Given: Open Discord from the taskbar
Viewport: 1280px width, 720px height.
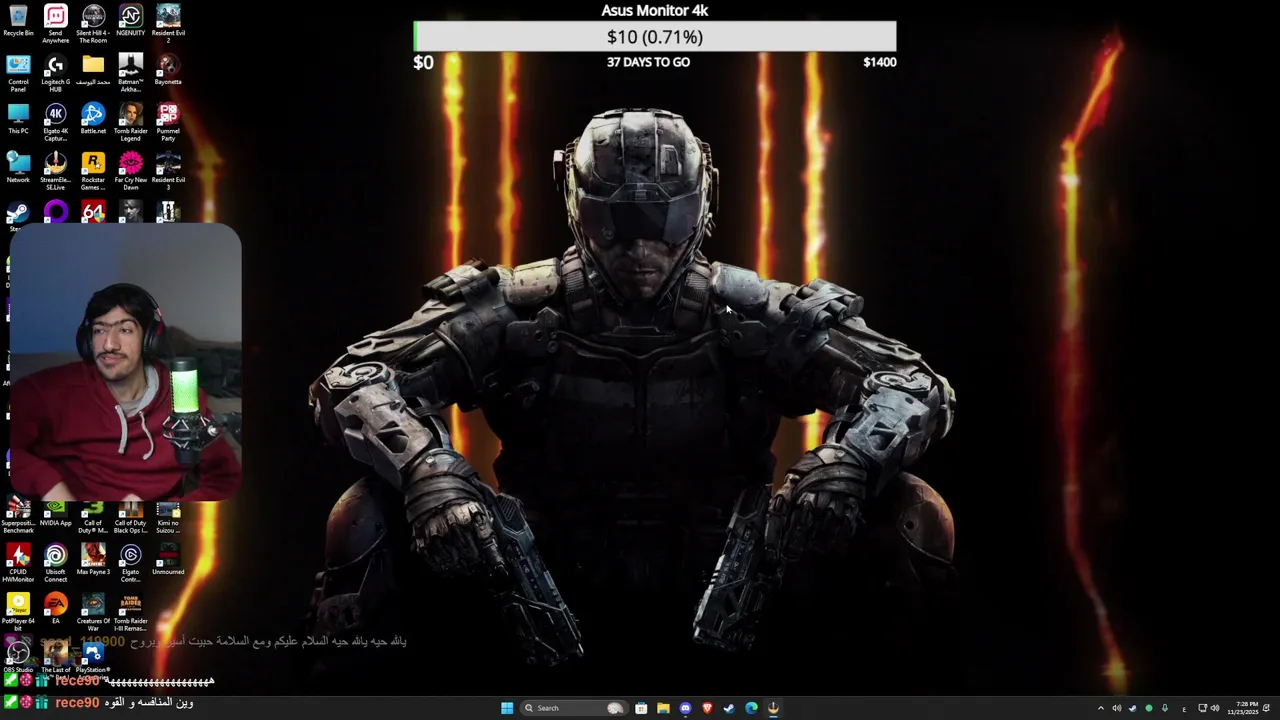Looking at the screenshot, I should pyautogui.click(x=685, y=708).
